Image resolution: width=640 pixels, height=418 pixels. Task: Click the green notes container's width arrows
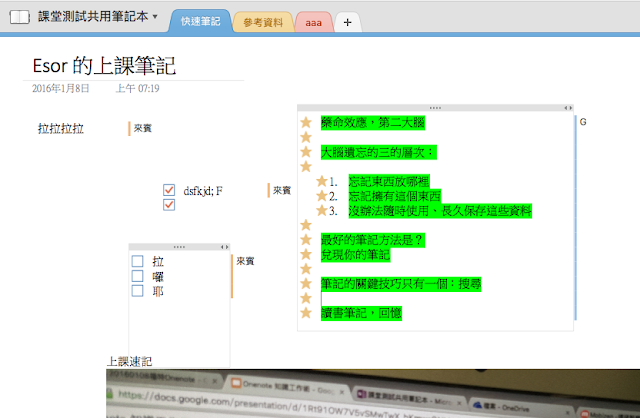[x=568, y=108]
